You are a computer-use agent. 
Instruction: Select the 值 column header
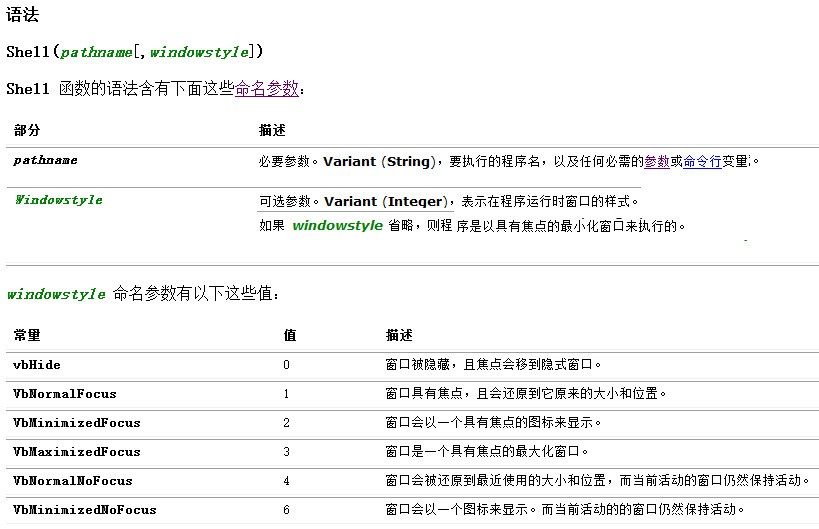click(289, 336)
